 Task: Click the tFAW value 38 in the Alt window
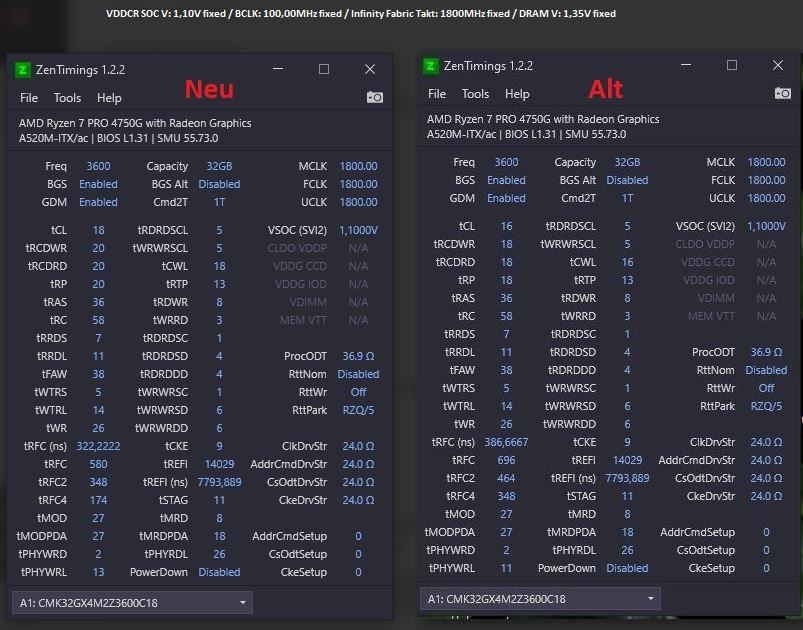coord(506,370)
